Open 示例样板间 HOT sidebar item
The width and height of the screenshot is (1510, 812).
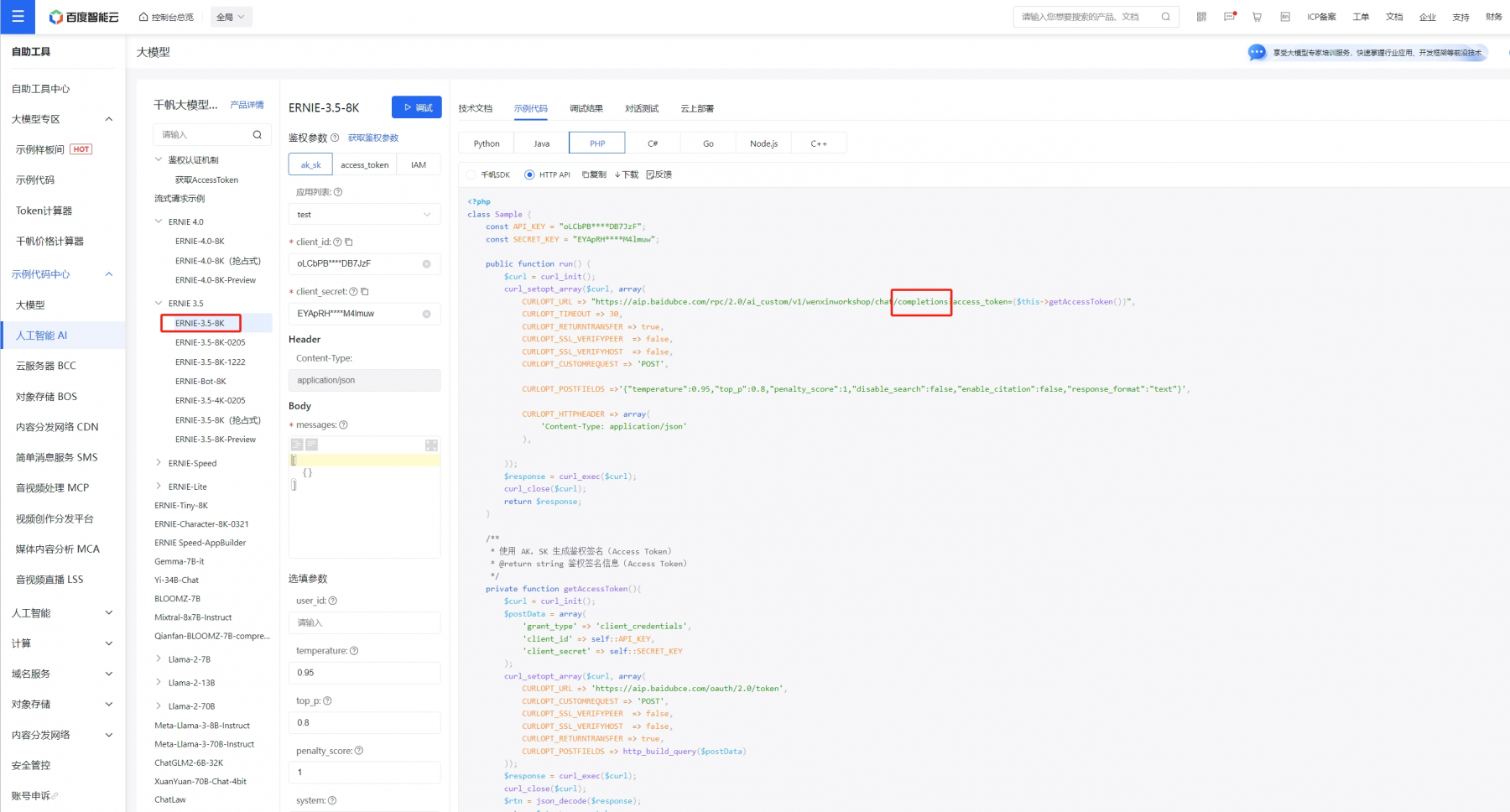tap(54, 149)
